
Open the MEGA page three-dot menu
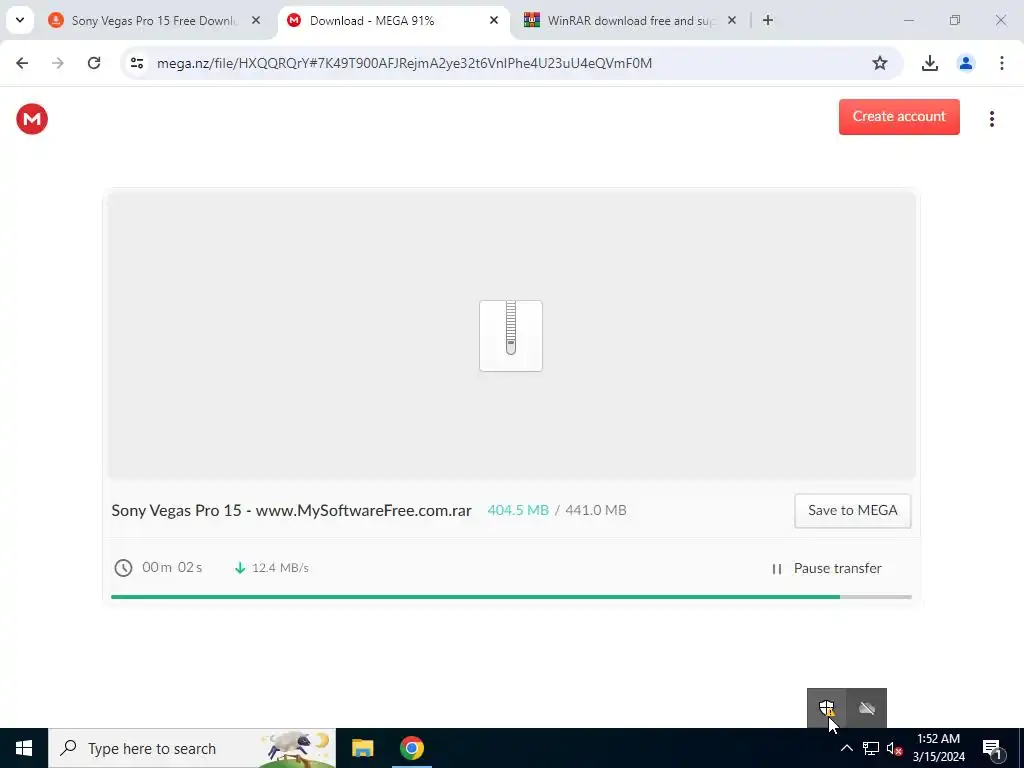(x=991, y=119)
